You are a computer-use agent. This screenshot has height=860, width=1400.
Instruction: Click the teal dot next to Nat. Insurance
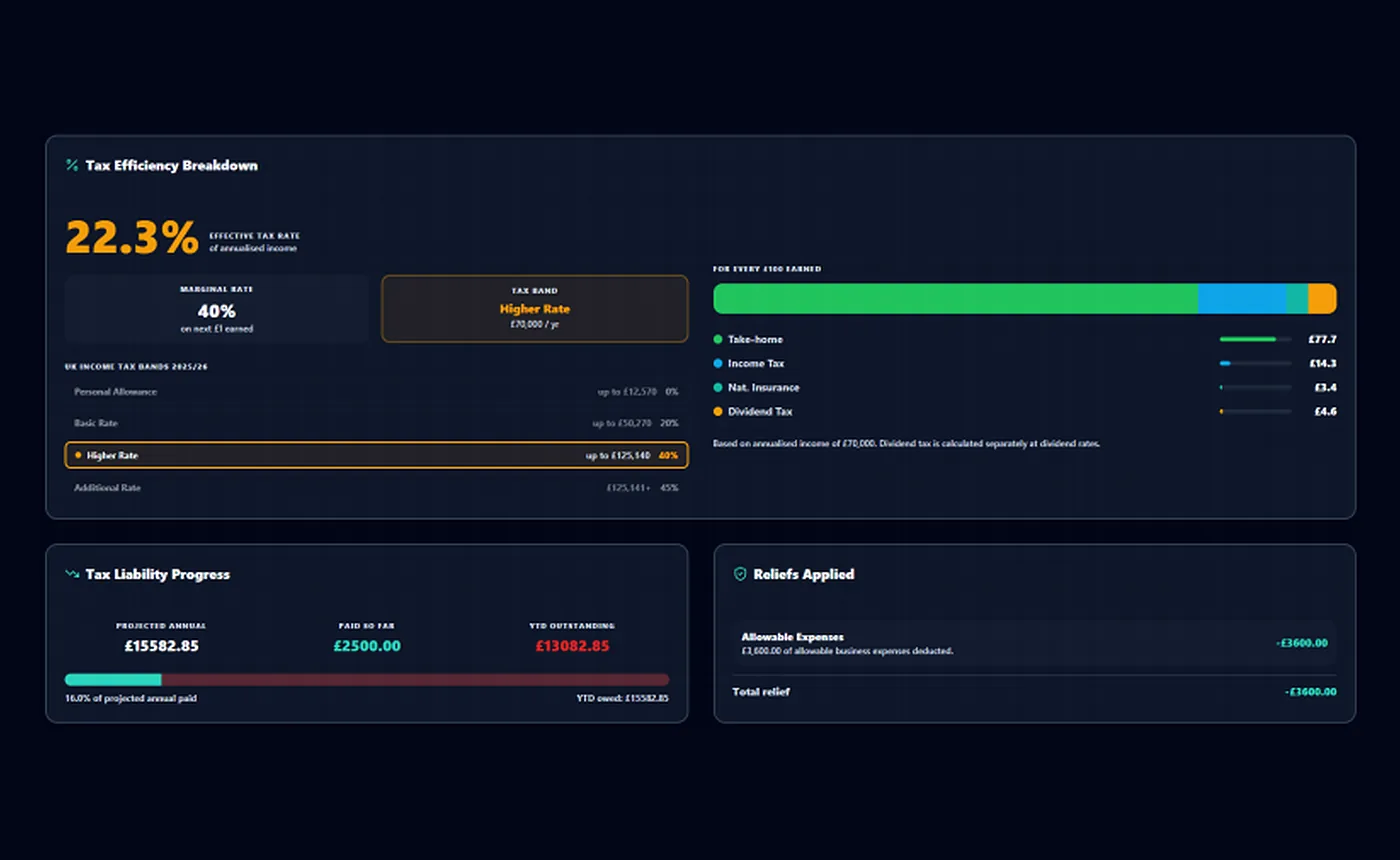(718, 388)
